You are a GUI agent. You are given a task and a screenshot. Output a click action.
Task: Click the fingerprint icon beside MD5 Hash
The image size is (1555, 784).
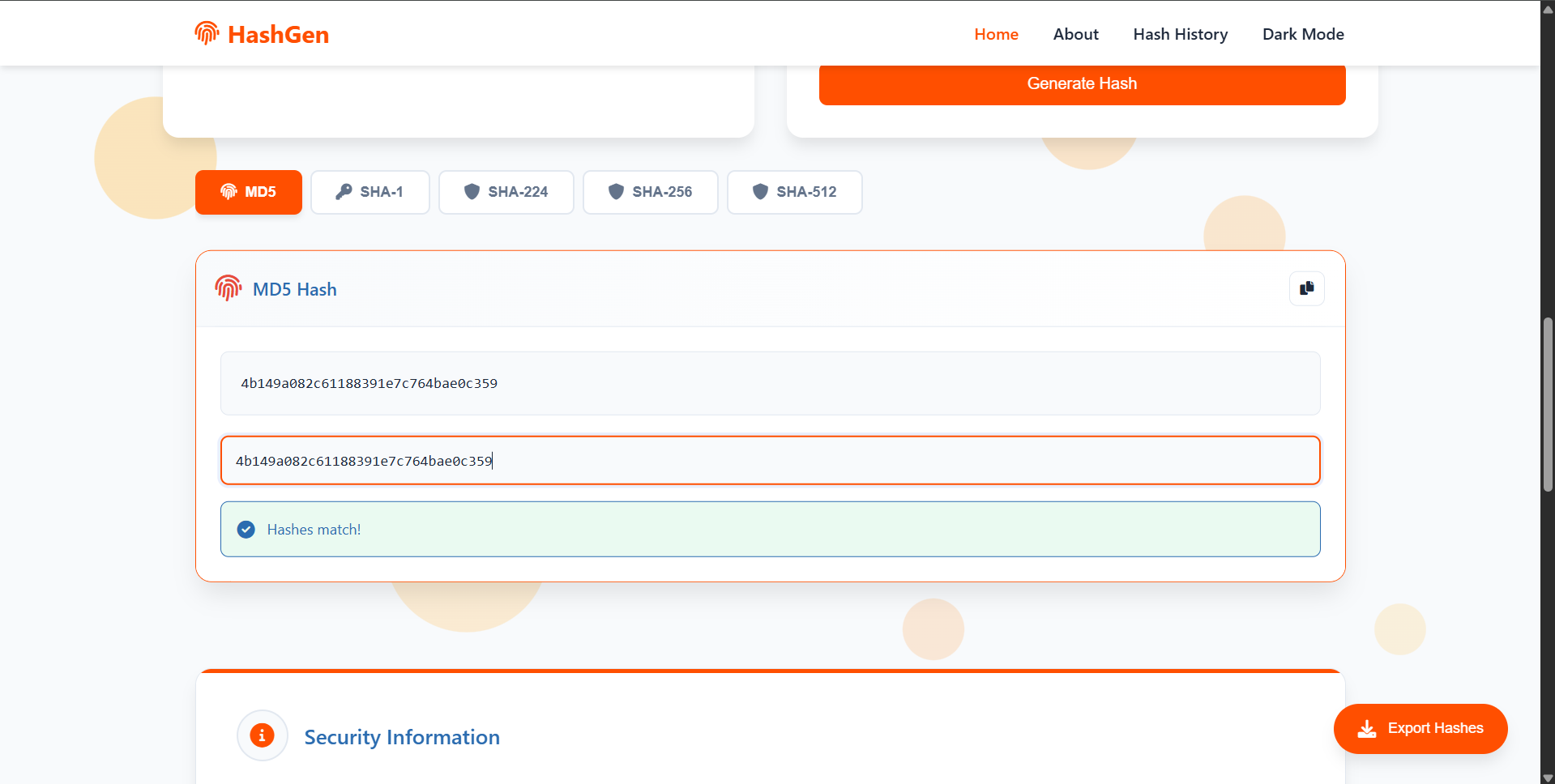click(229, 288)
